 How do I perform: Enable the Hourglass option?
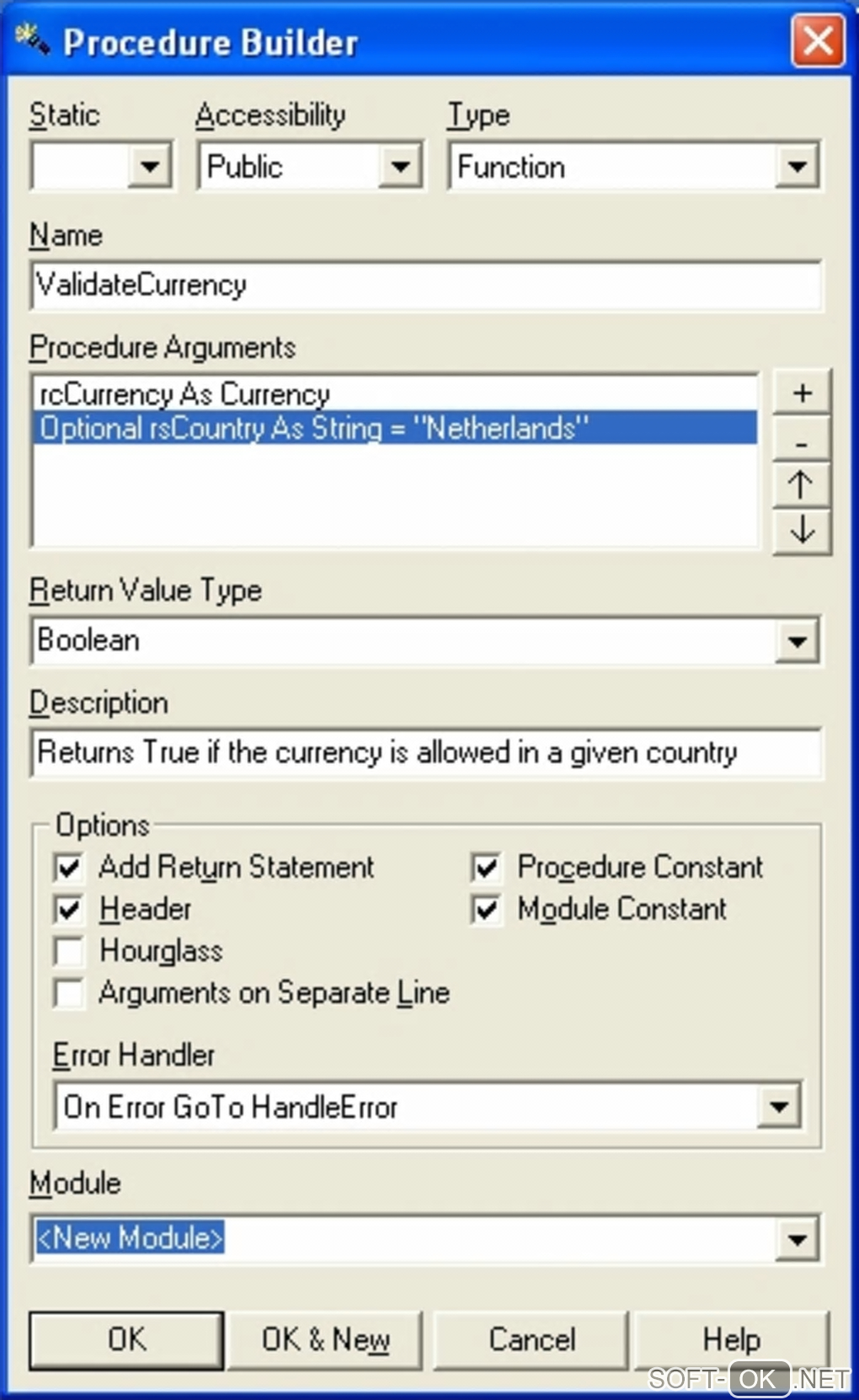click(x=69, y=952)
